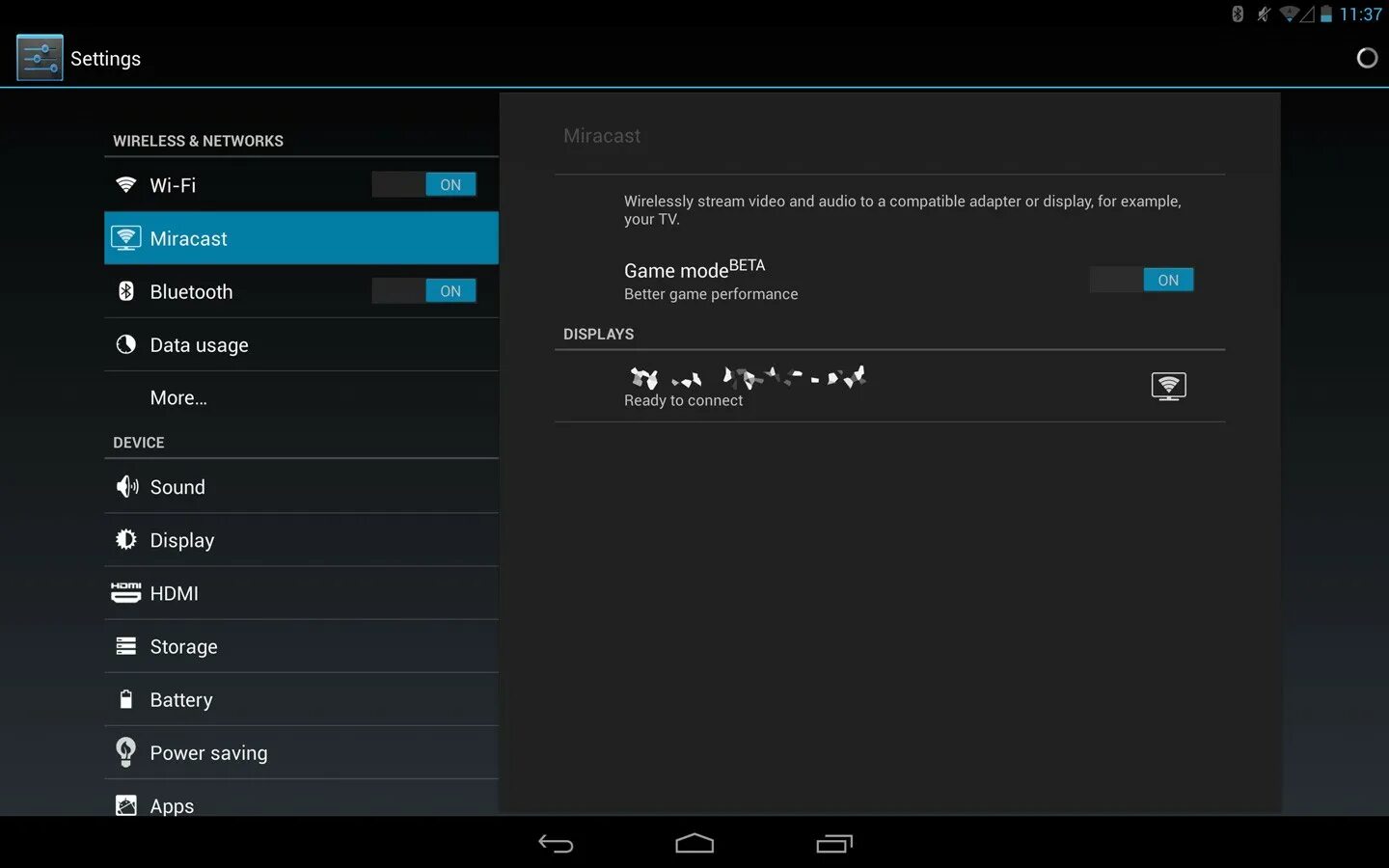This screenshot has width=1389, height=868.
Task: Open Storage settings
Action: (301, 645)
